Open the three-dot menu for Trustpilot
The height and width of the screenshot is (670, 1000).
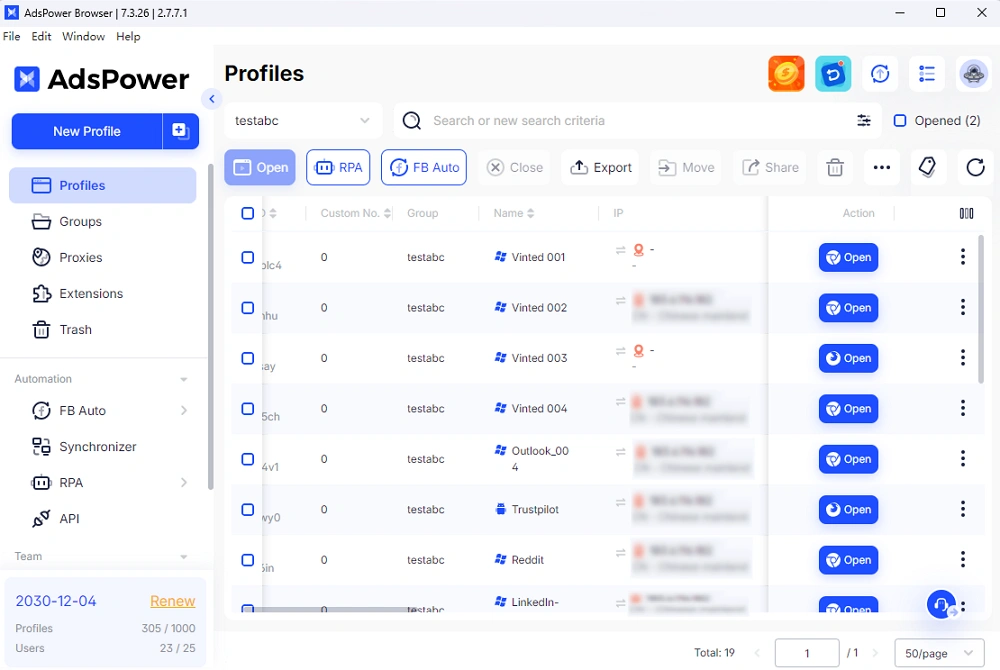(962, 509)
